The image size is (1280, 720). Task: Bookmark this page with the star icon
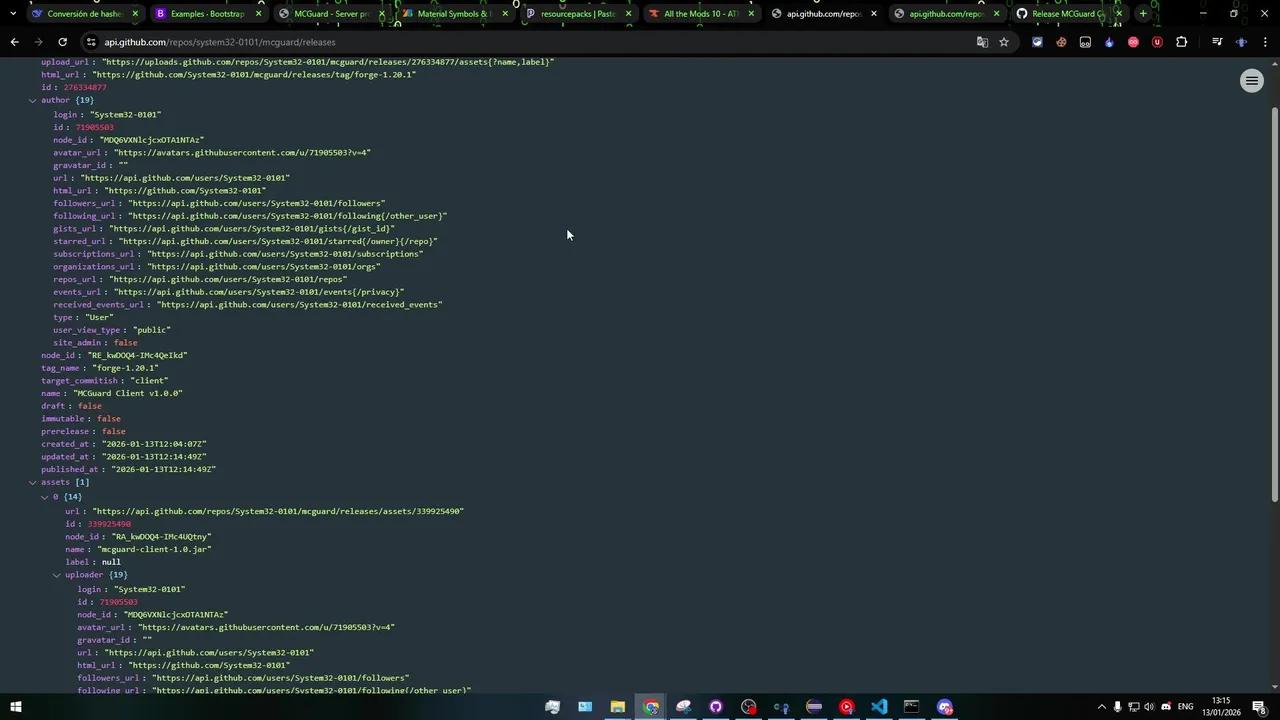pyautogui.click(x=1004, y=42)
